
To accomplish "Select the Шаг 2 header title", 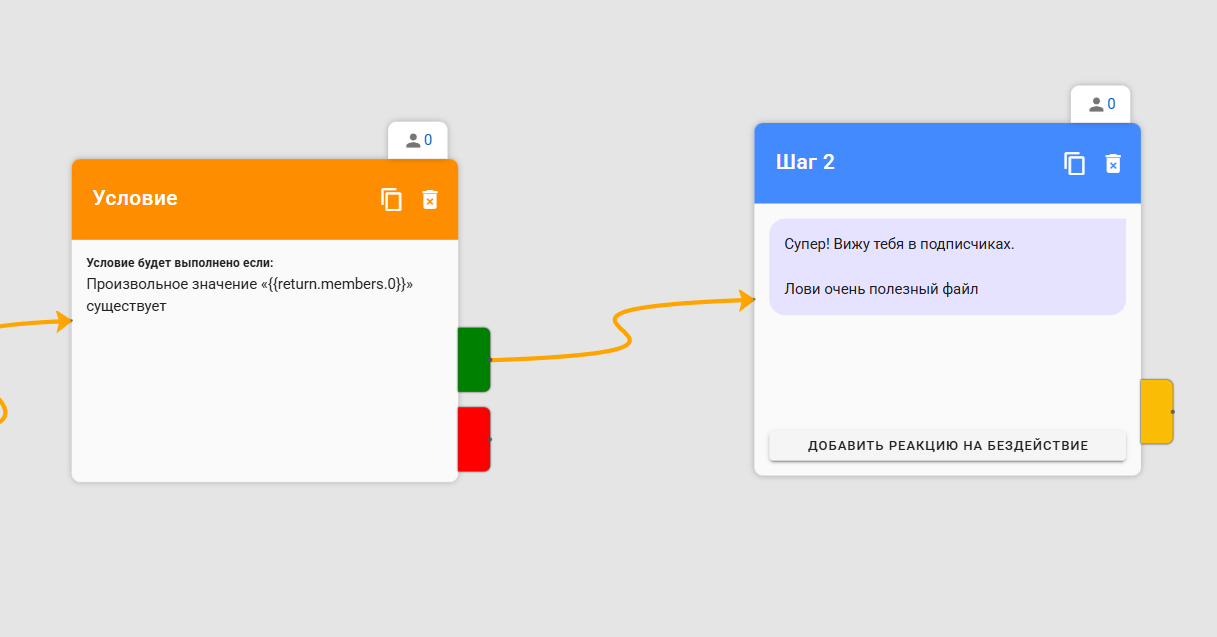I will tap(805, 162).
